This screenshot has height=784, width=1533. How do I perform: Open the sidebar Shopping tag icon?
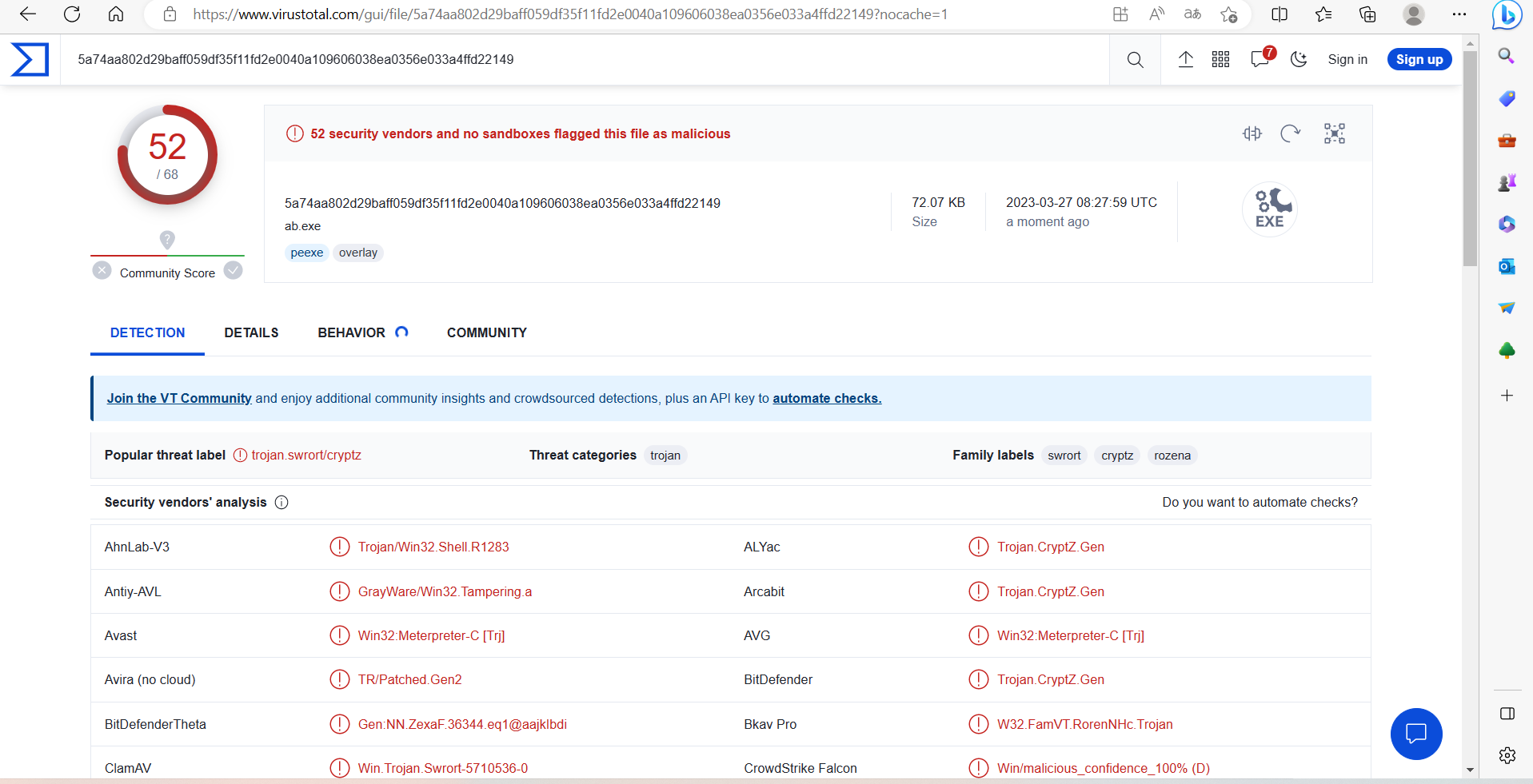[1507, 98]
